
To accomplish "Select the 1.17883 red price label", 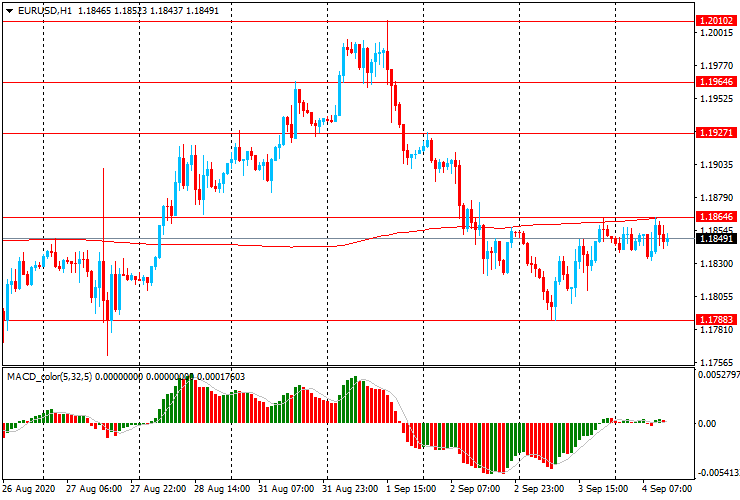I will coord(716,320).
